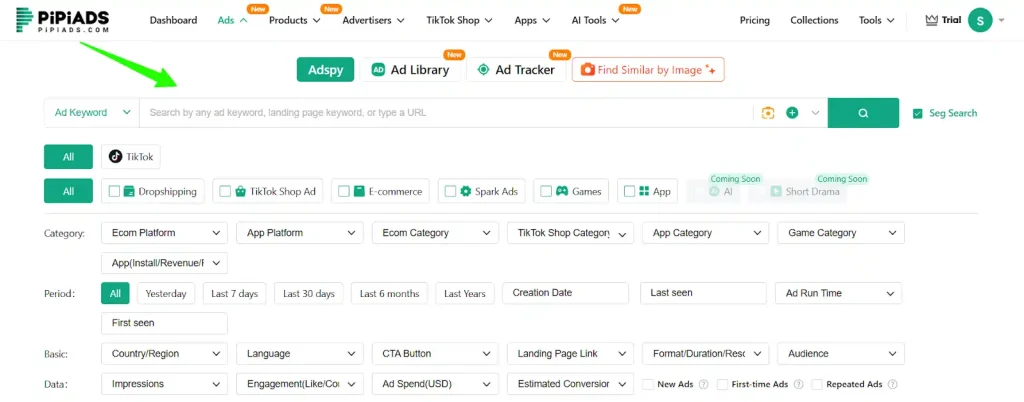Select Yesterday period filter

pos(166,294)
